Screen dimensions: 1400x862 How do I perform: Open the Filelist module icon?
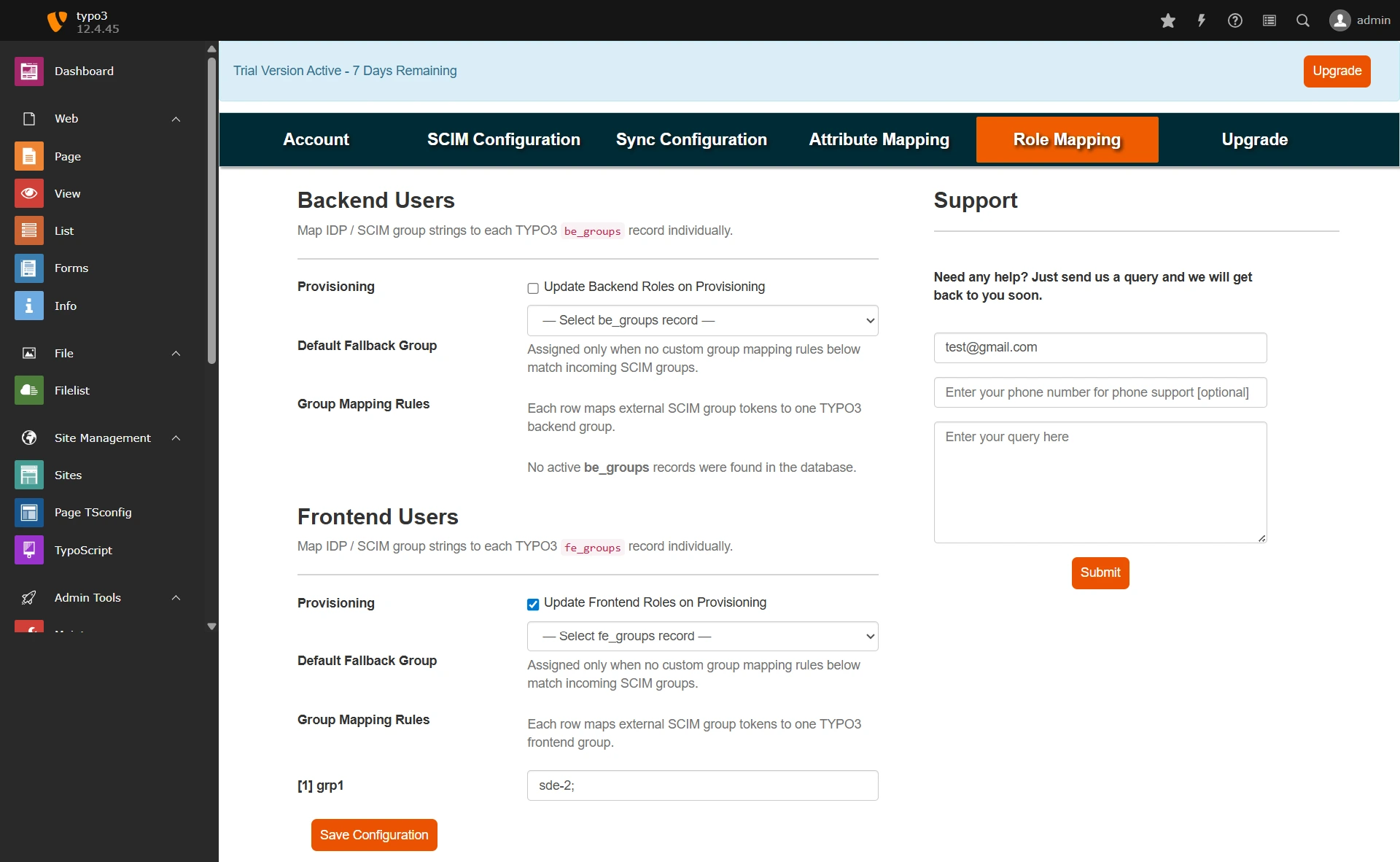coord(29,390)
